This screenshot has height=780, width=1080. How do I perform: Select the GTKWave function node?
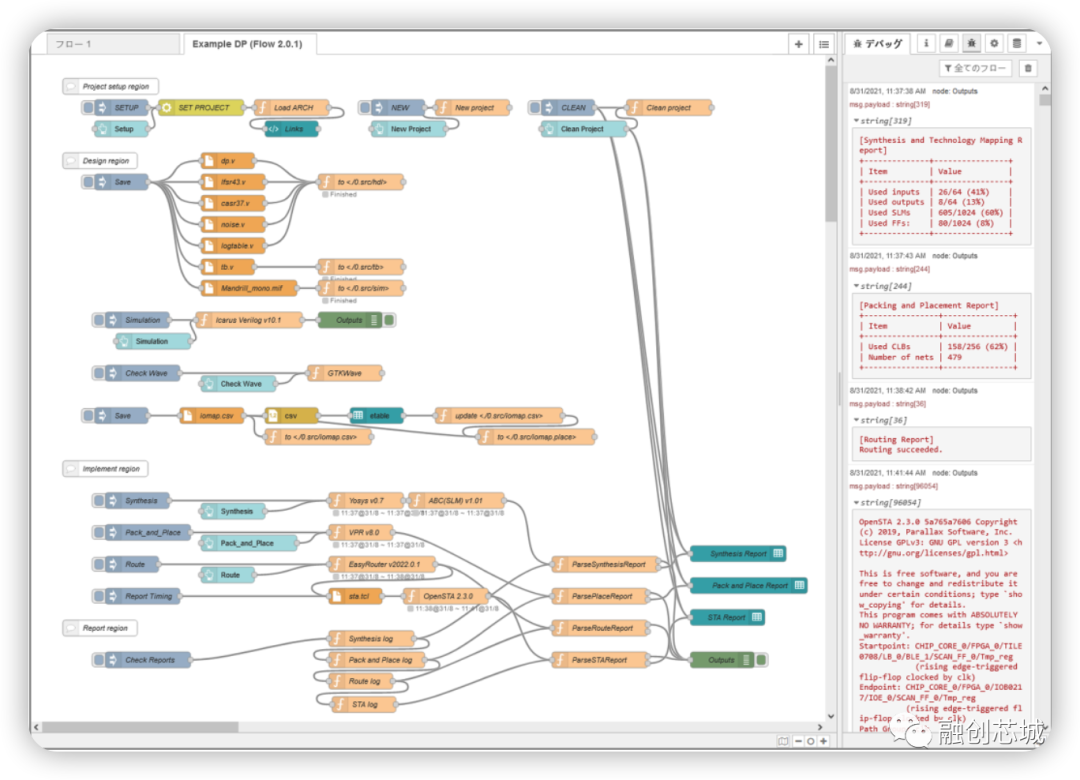point(345,373)
